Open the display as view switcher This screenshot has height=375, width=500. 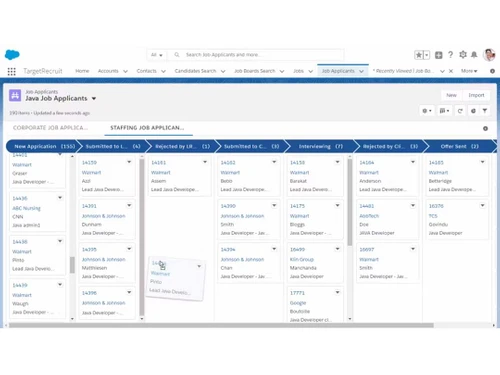(x=444, y=111)
